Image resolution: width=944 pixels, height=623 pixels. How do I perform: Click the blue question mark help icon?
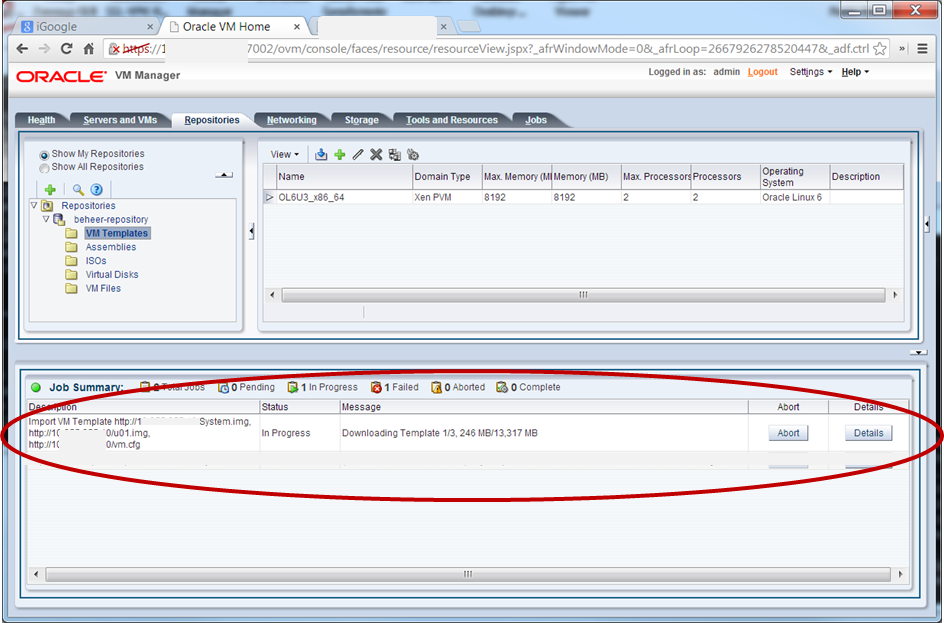96,190
